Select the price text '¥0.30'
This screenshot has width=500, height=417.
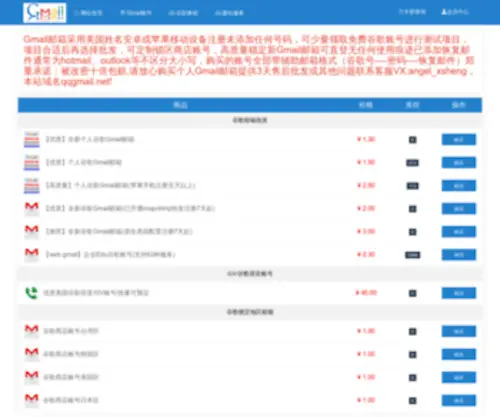[366, 254]
